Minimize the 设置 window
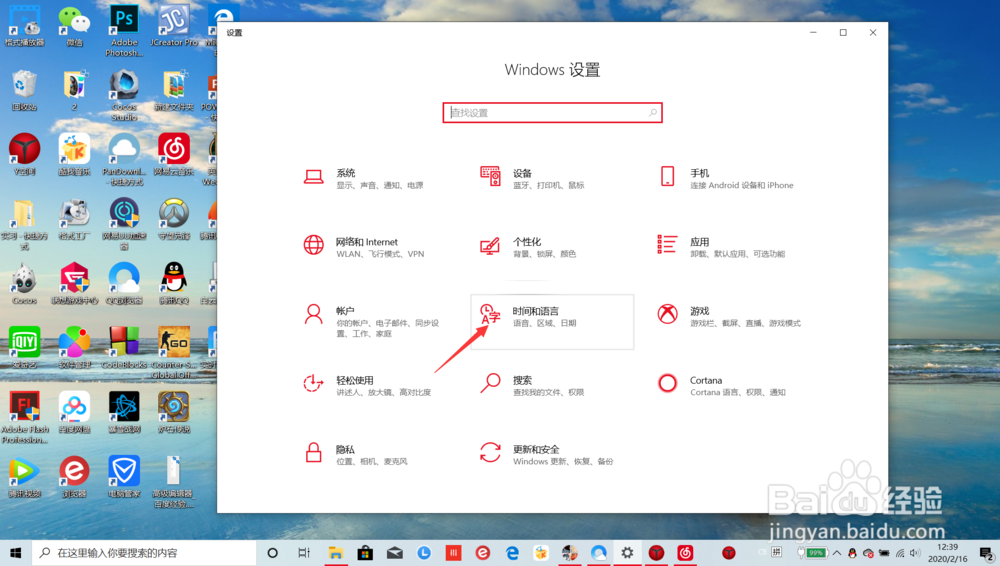1000x566 pixels. click(813, 33)
